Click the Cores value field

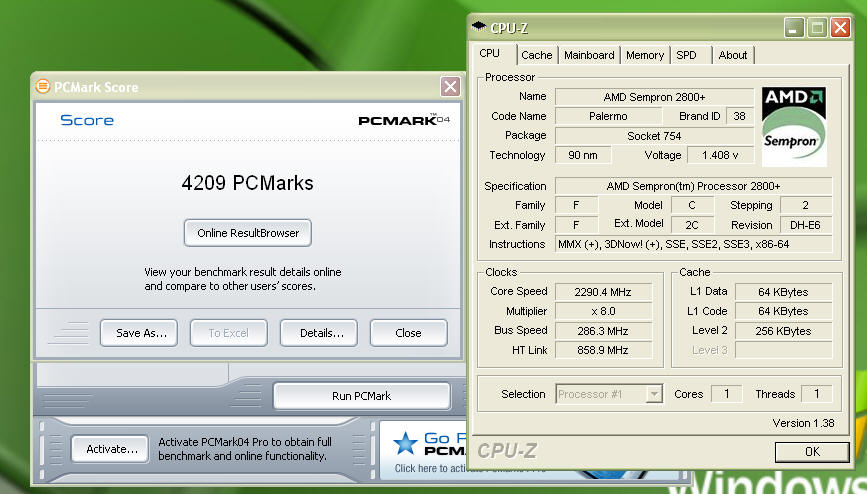(727, 394)
